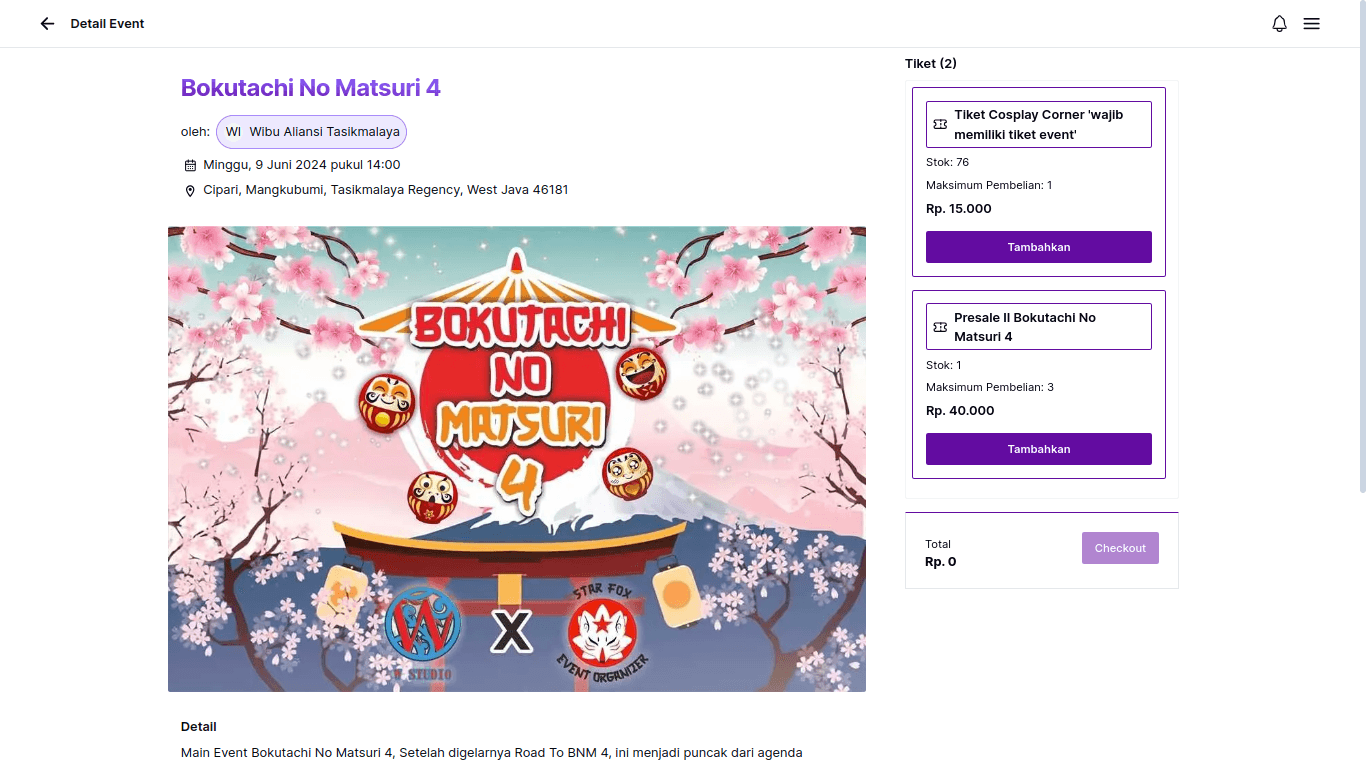Open the hamburger menu

pos(1311,24)
